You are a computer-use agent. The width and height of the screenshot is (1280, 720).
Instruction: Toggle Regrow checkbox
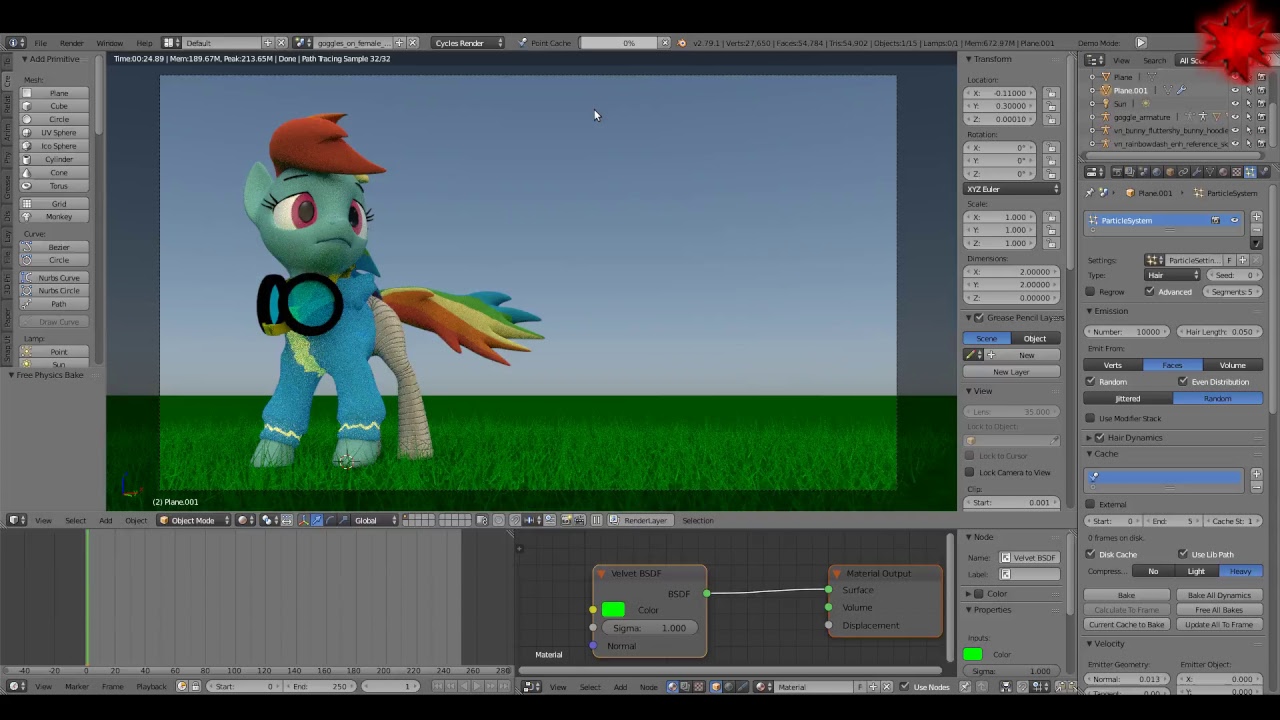[1090, 292]
